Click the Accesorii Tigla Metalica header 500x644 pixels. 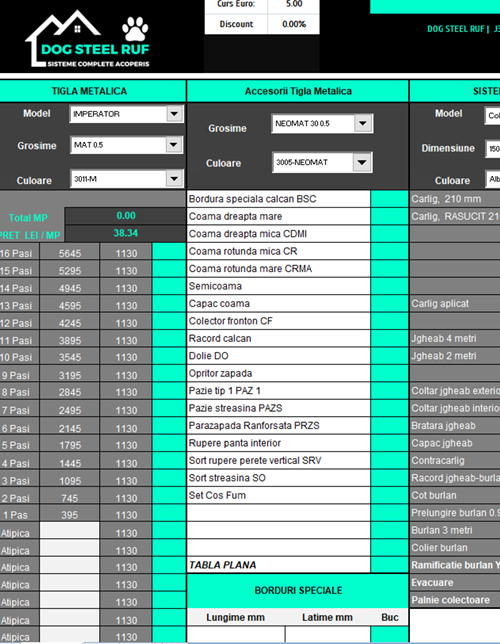pos(298,91)
